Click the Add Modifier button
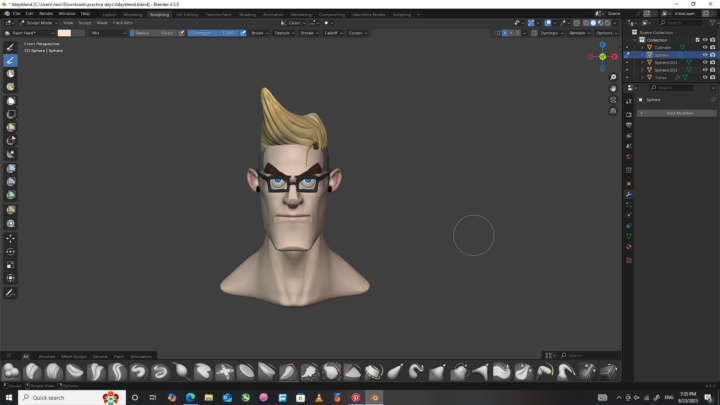Screen dimensions: 720x405 pos(676,113)
